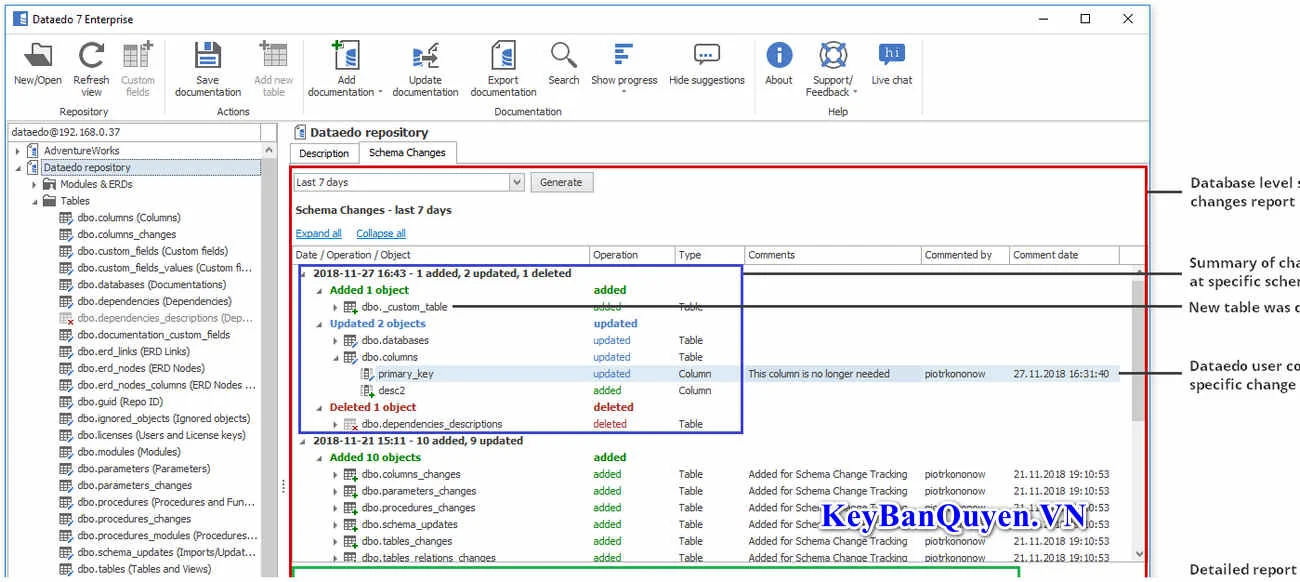Click Commented by column header
Image resolution: width=1300 pixels, height=582 pixels.
[x=964, y=255]
